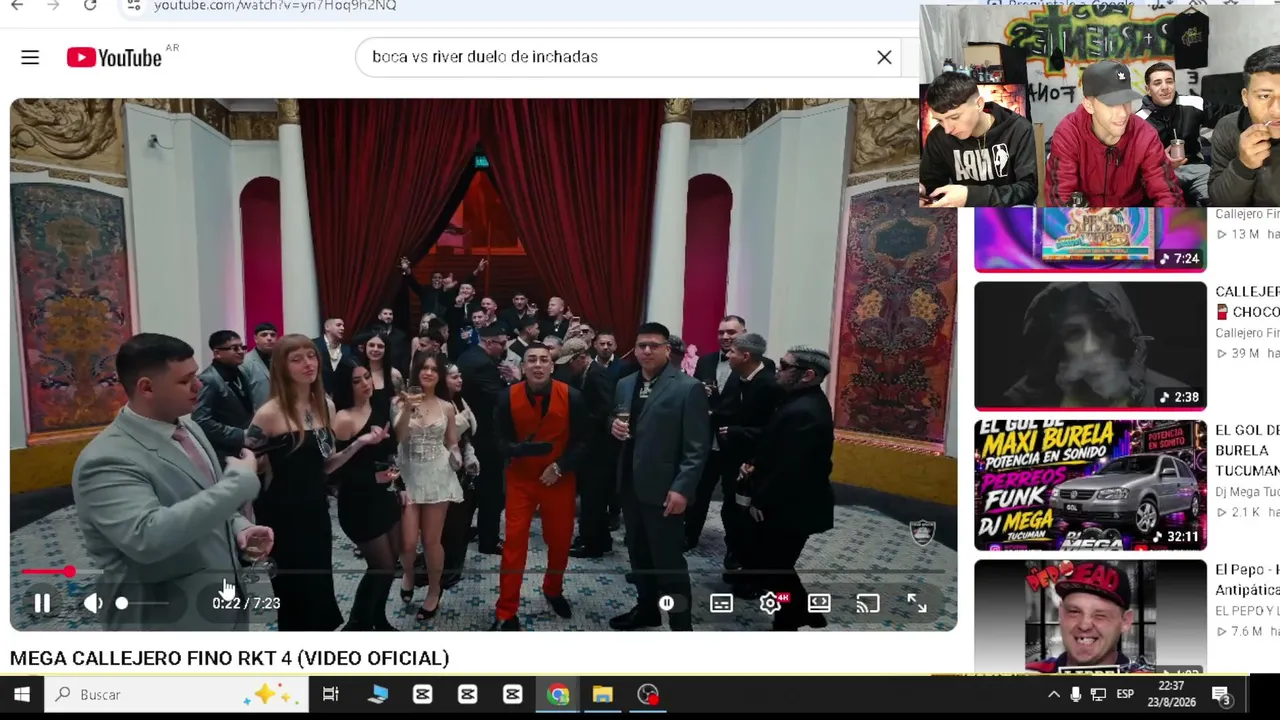Cast video with Play on TV icon

tap(867, 603)
